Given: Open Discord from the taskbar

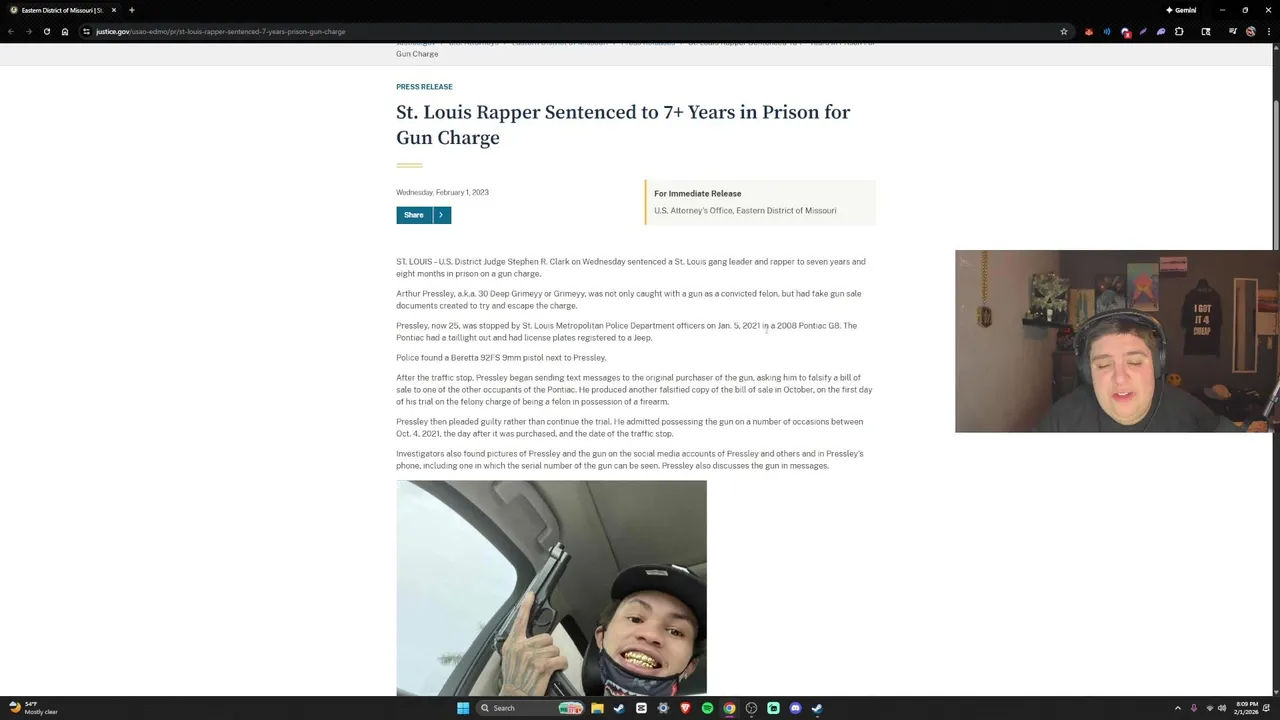Looking at the screenshot, I should (795, 708).
